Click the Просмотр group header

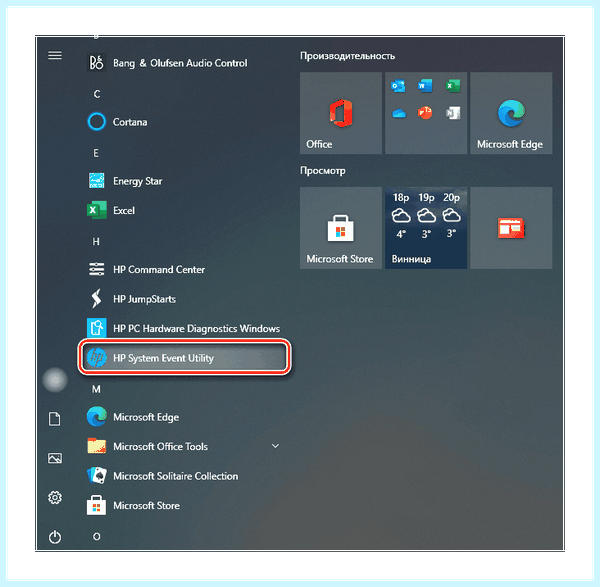[323, 171]
